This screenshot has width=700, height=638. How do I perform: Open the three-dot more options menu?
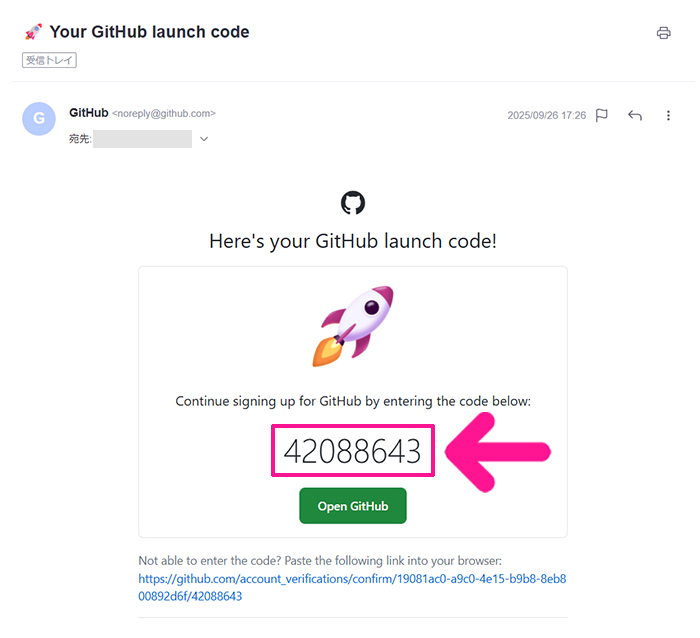pos(668,115)
